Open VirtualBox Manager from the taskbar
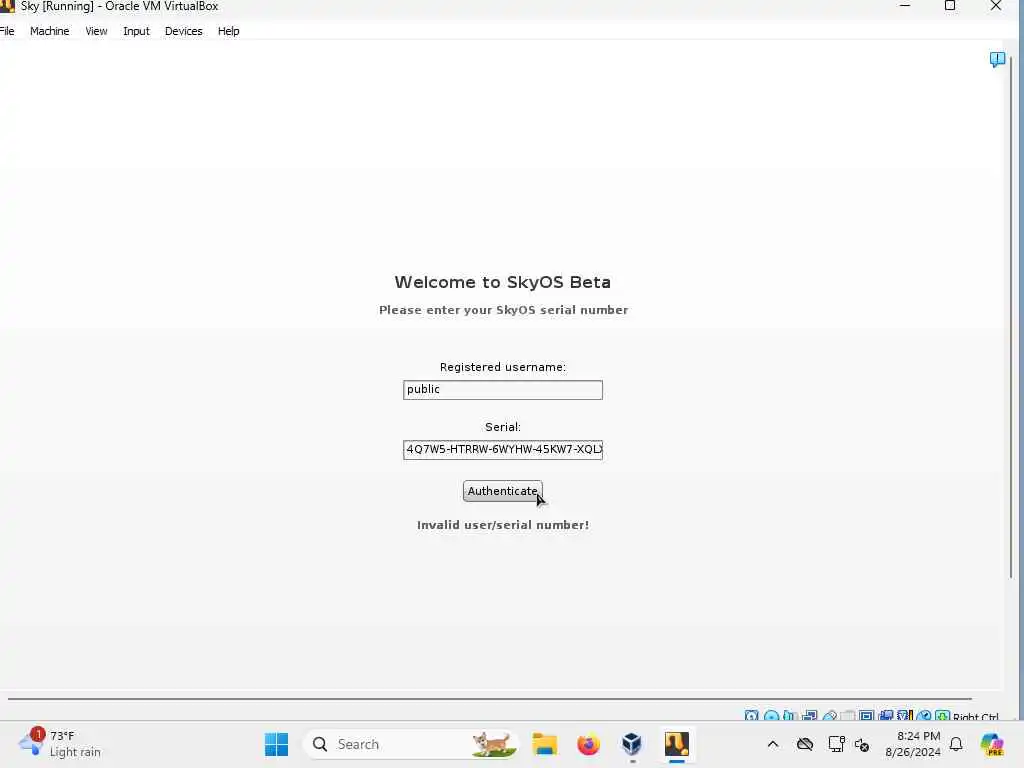 (x=632, y=744)
